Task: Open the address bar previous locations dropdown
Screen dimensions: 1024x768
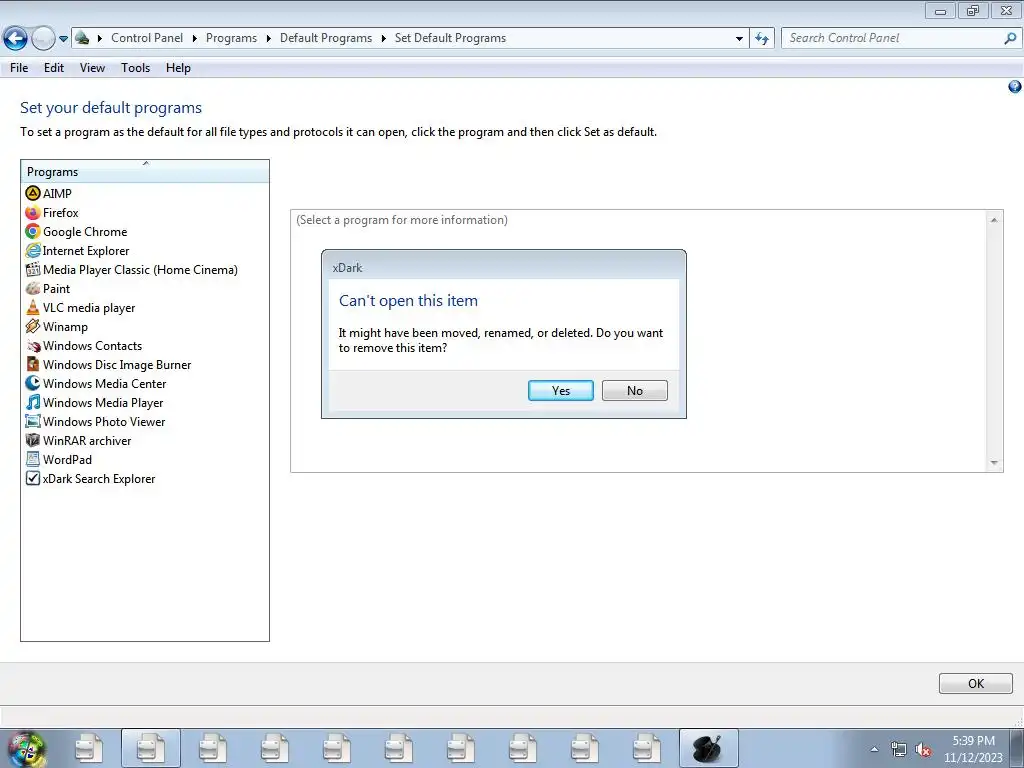Action: point(739,39)
